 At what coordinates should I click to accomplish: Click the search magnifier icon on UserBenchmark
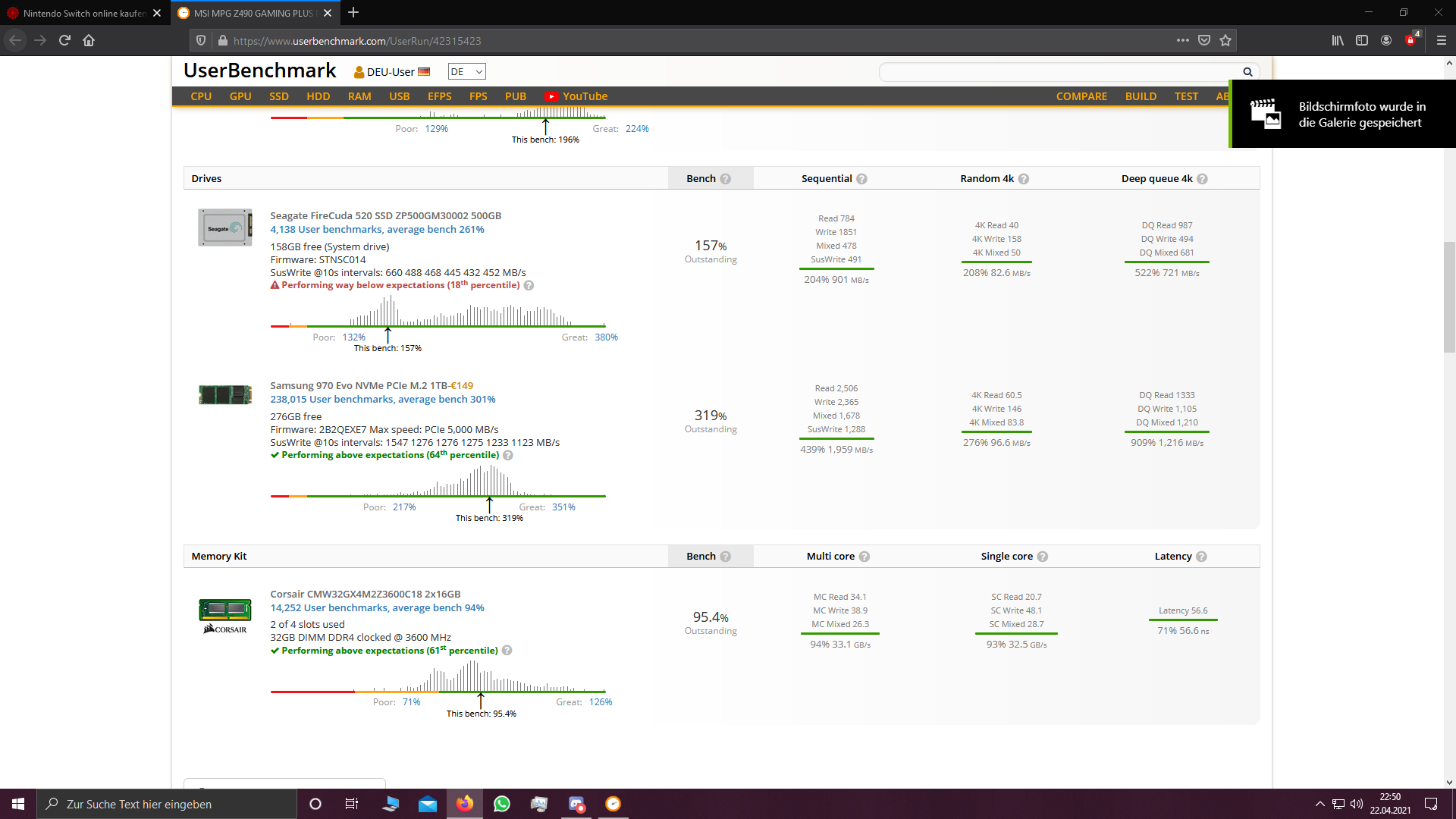1247,72
